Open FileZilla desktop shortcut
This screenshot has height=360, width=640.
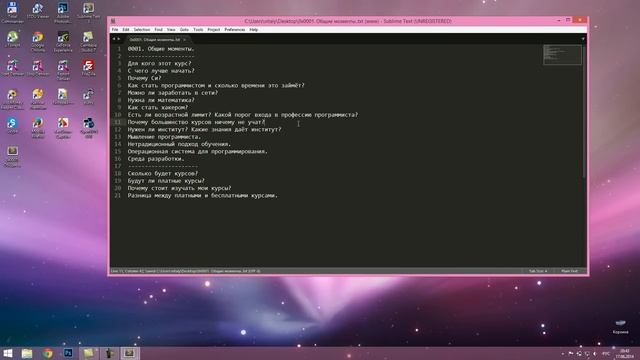click(88, 68)
